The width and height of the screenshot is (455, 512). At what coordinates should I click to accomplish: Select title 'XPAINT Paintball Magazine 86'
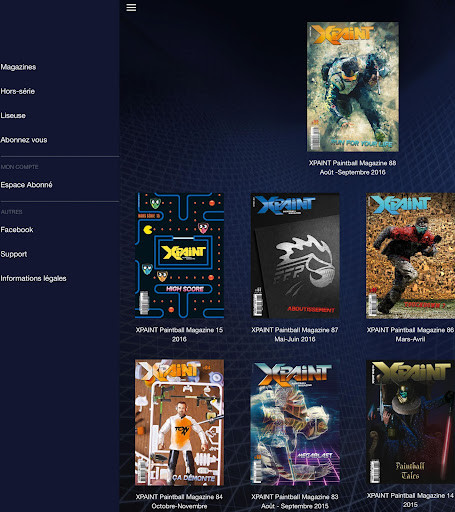410,330
